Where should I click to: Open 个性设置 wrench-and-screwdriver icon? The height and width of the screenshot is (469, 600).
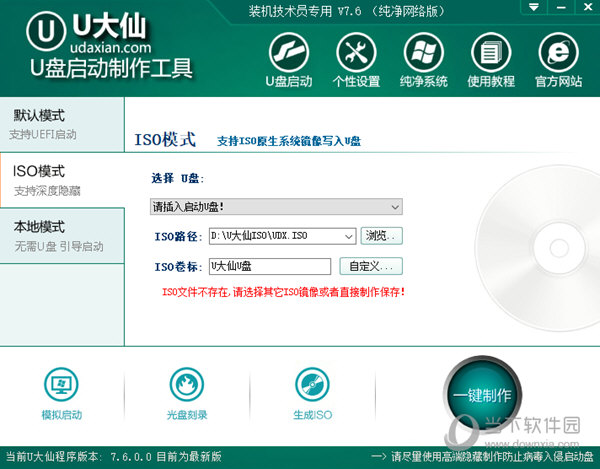click(x=356, y=54)
